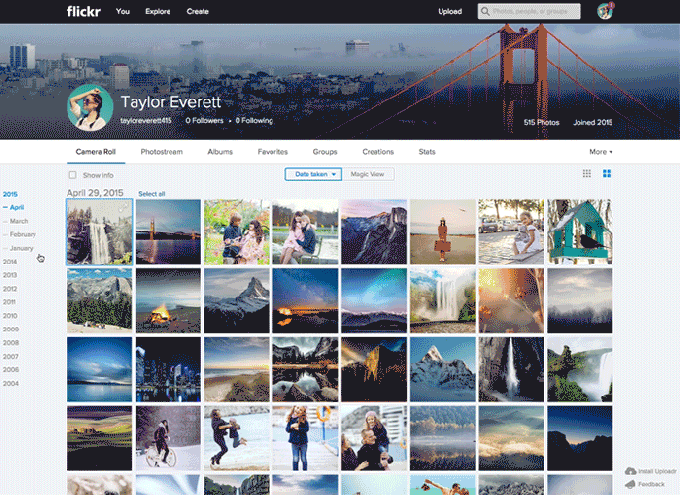Toggle the Show info checkbox
This screenshot has height=495, width=680.
pos(72,175)
